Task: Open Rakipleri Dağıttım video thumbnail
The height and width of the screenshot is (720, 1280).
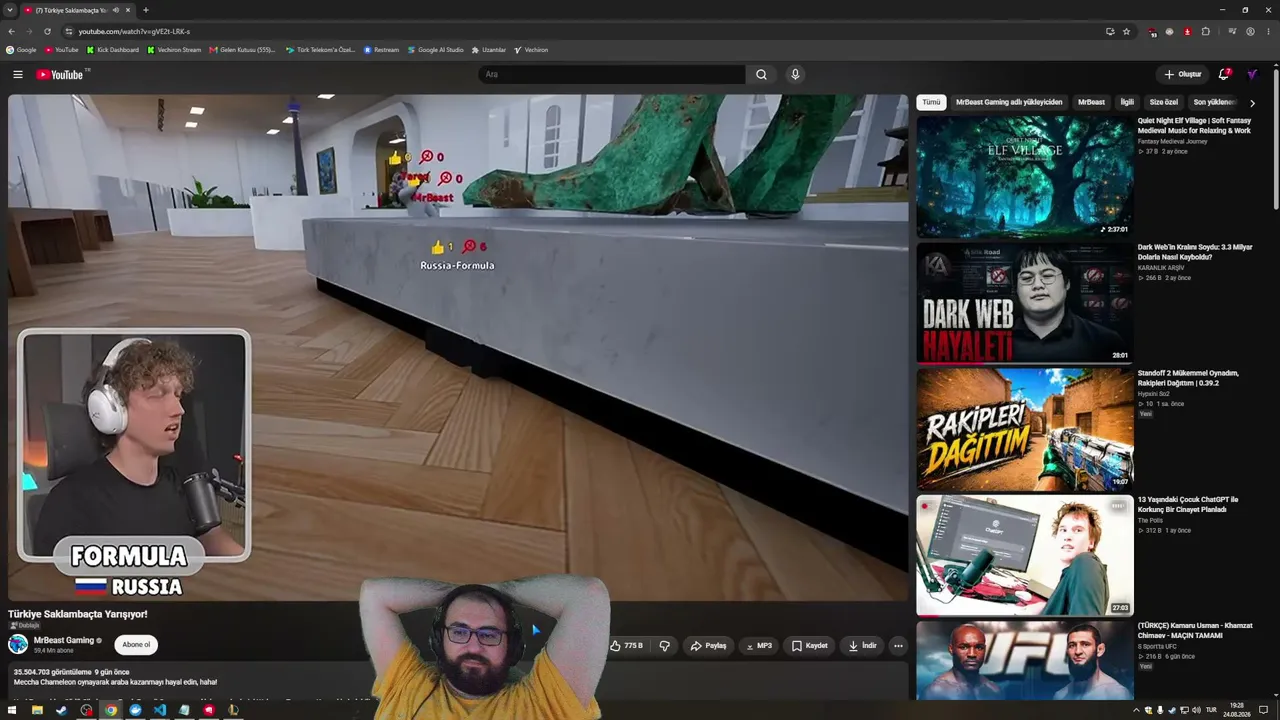Action: [1025, 429]
